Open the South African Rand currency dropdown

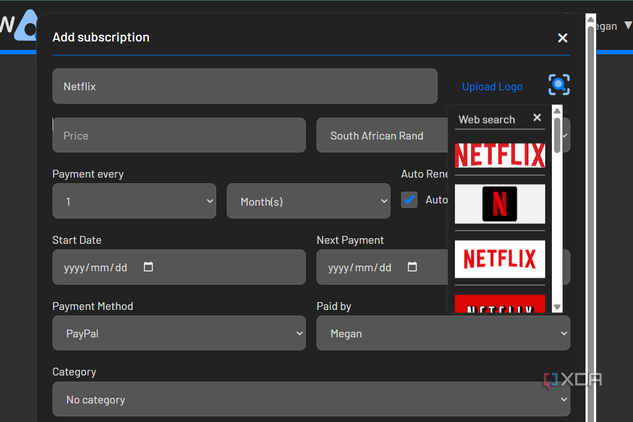click(x=443, y=135)
